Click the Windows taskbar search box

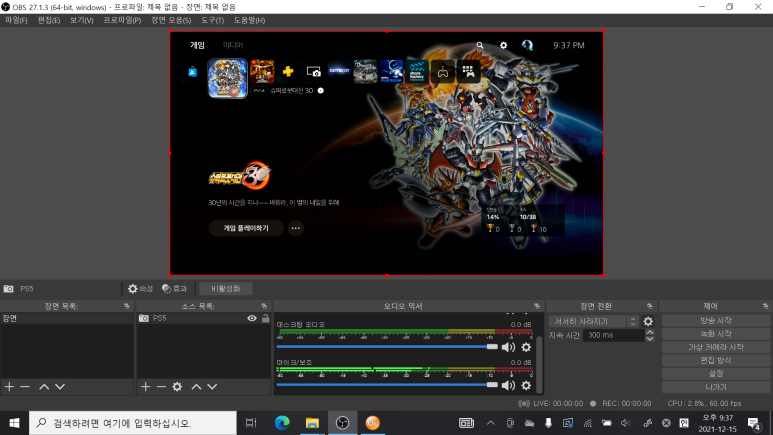point(133,423)
